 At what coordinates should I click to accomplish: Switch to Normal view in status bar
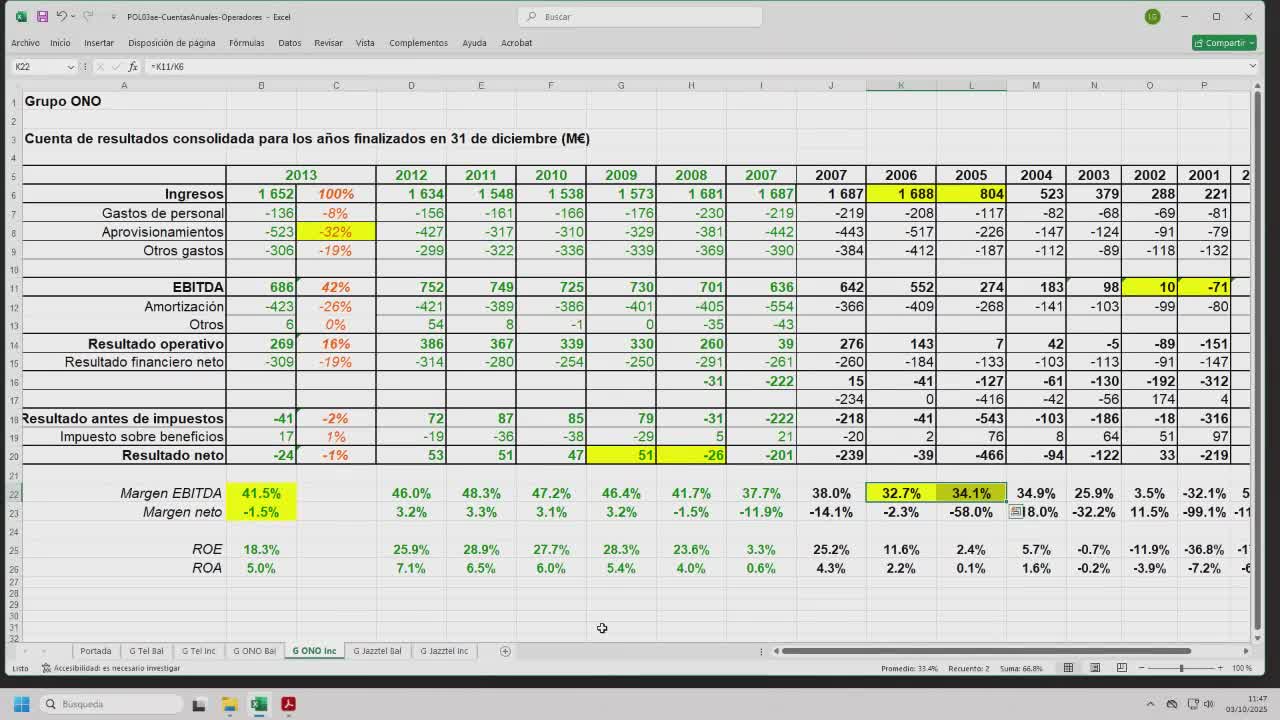[1068, 668]
